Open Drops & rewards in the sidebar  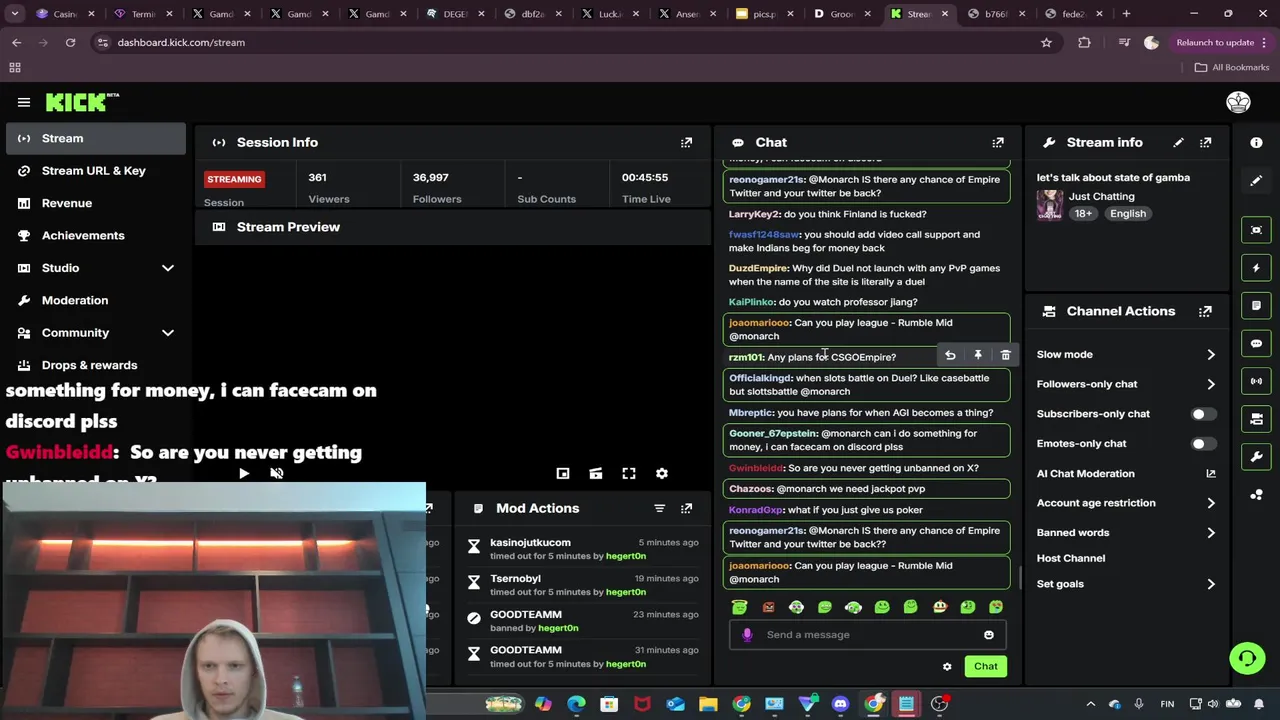96,365
